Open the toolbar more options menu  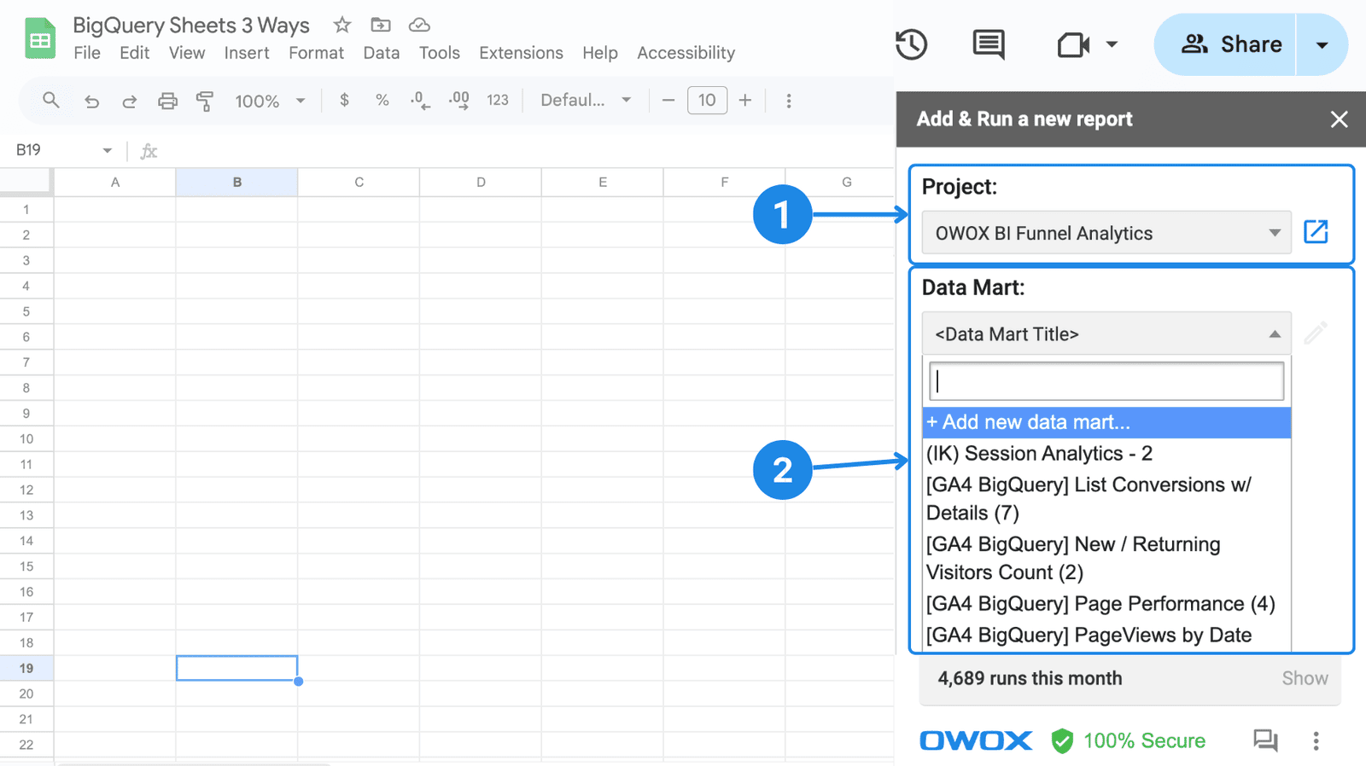(x=789, y=101)
